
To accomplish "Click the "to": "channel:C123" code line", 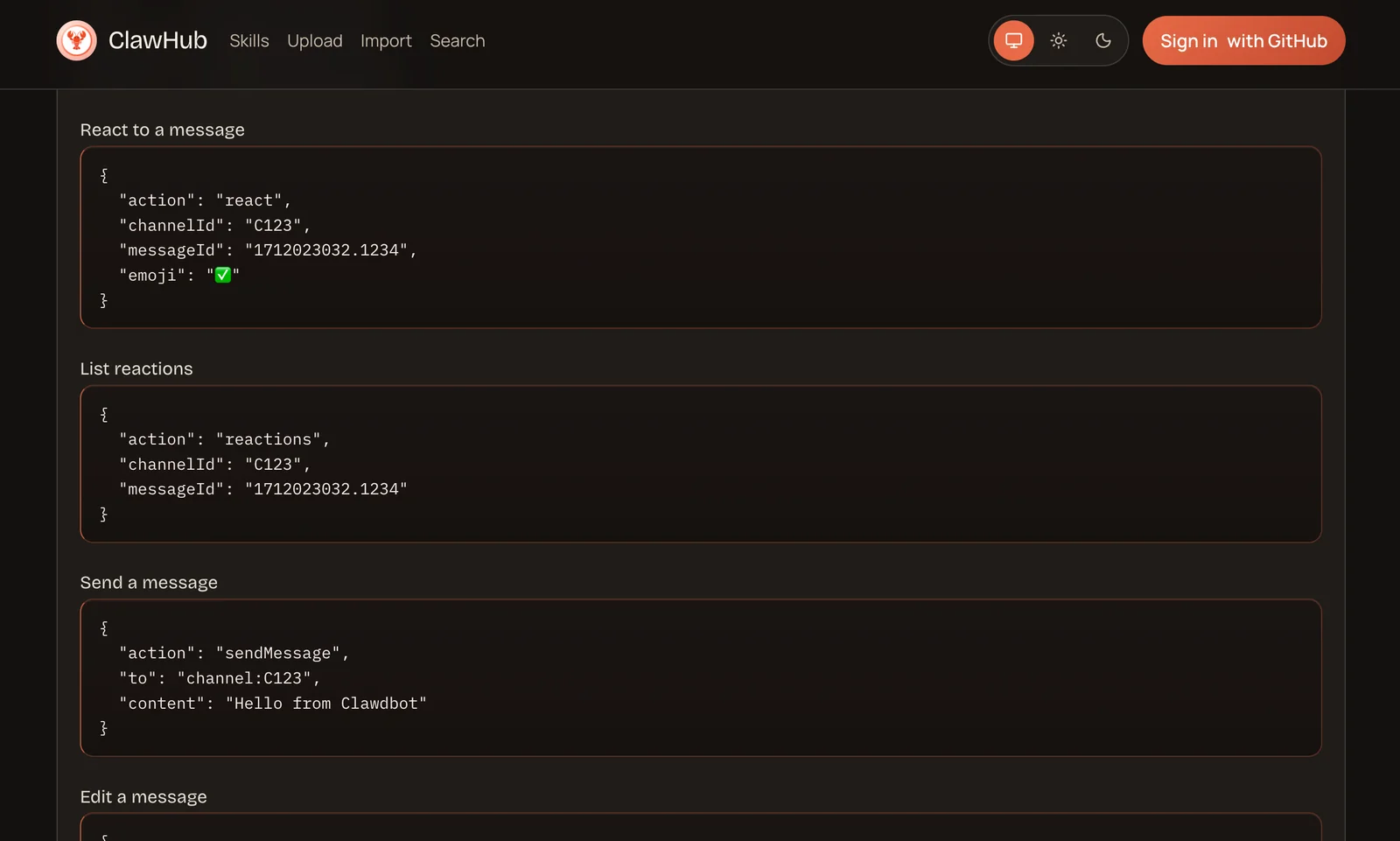I will pos(220,678).
